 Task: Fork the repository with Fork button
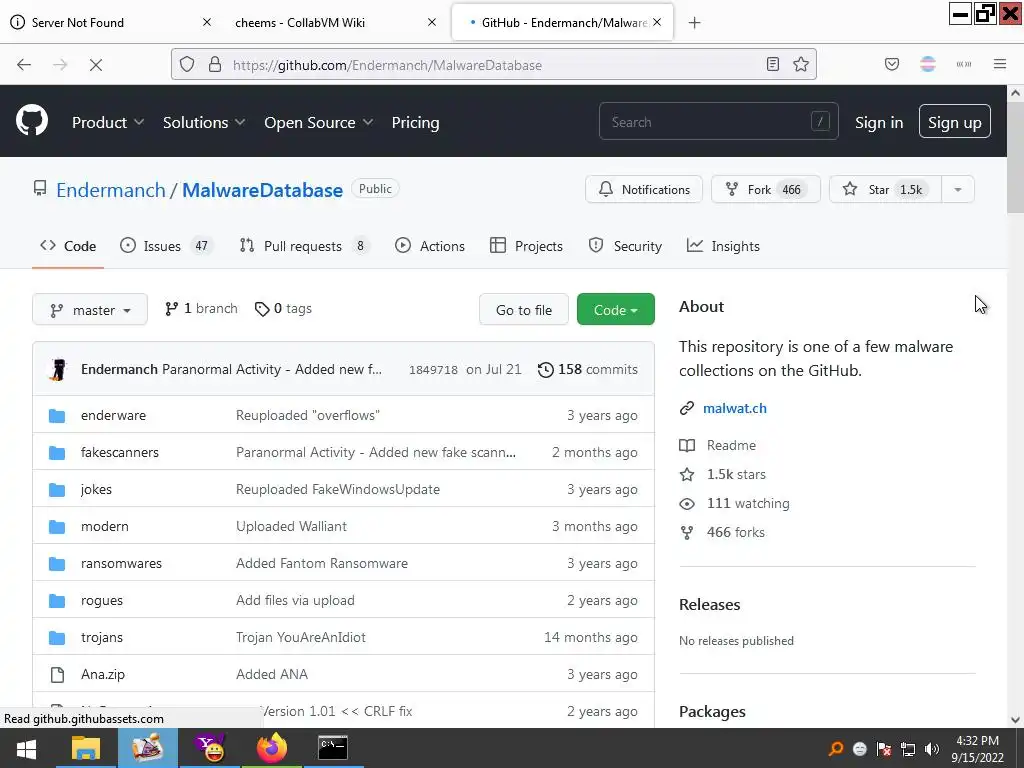765,189
